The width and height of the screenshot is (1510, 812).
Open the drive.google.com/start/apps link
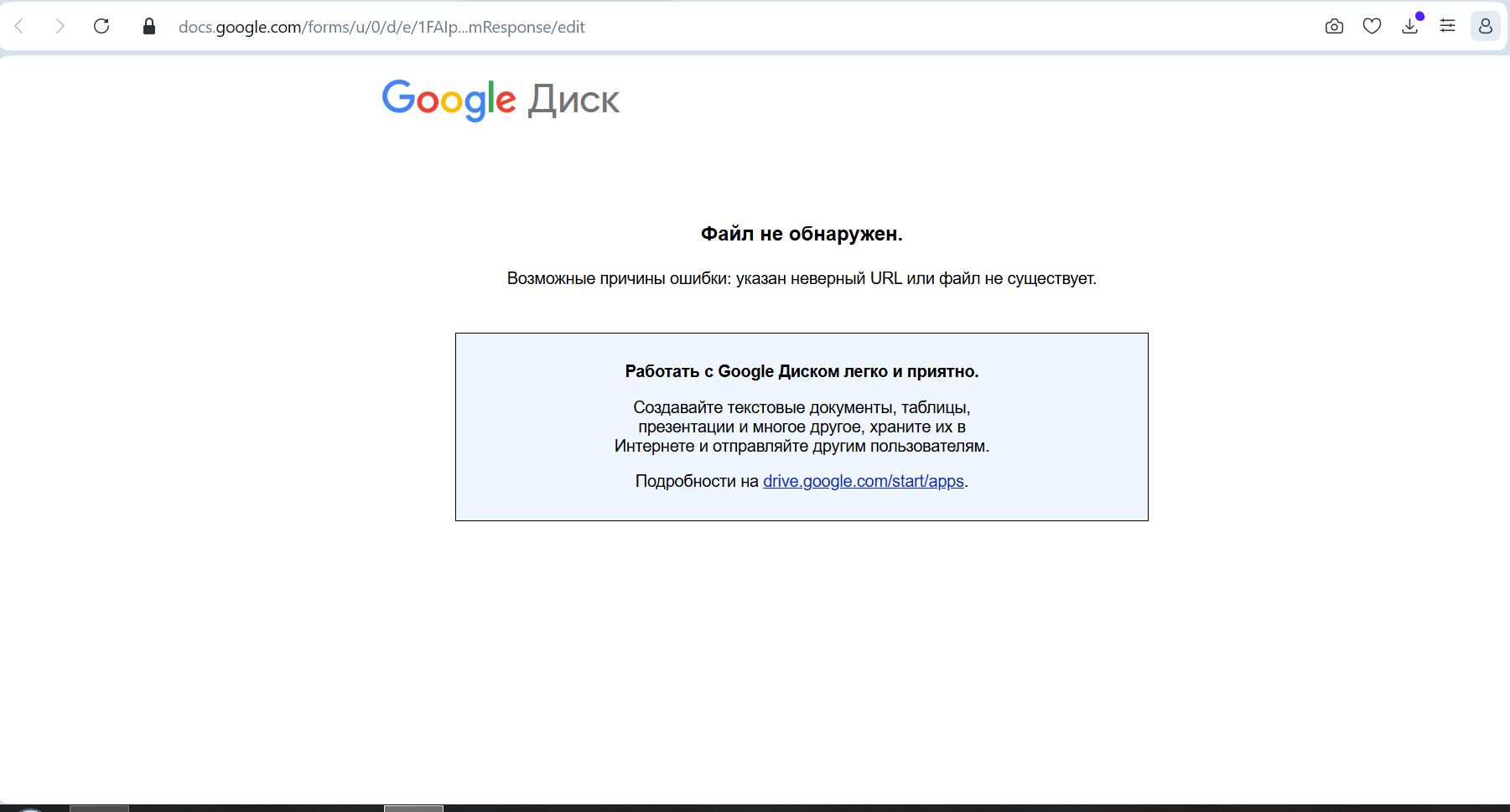tap(864, 481)
